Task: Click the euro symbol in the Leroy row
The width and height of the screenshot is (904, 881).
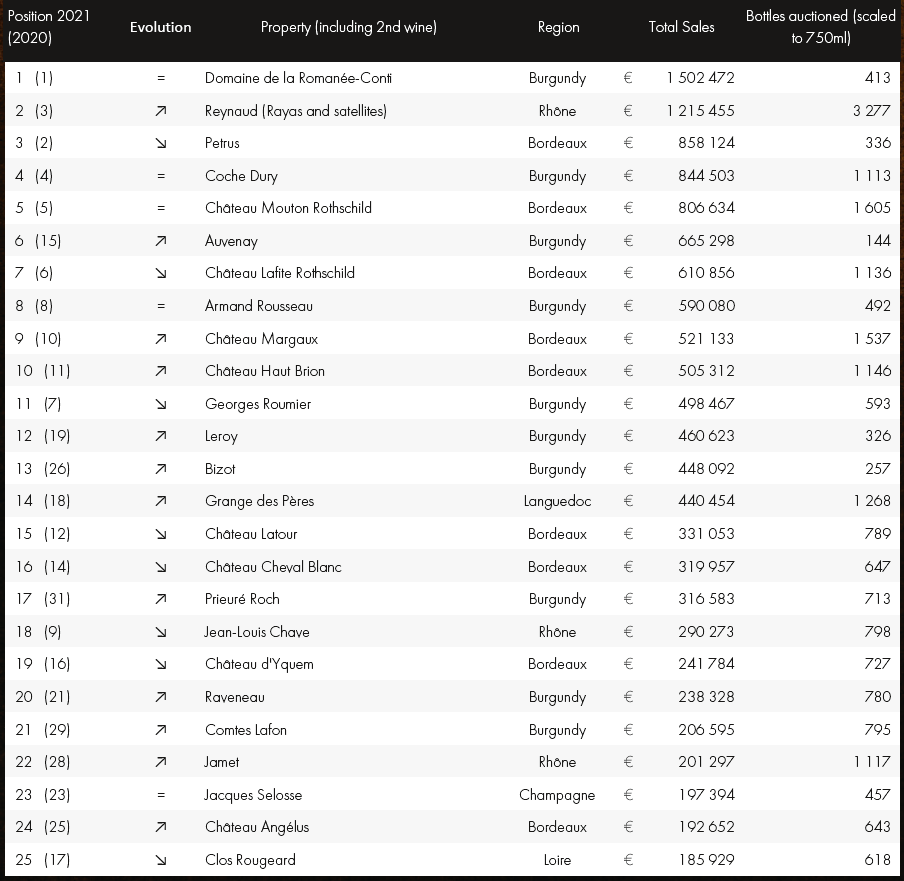Action: tap(628, 436)
